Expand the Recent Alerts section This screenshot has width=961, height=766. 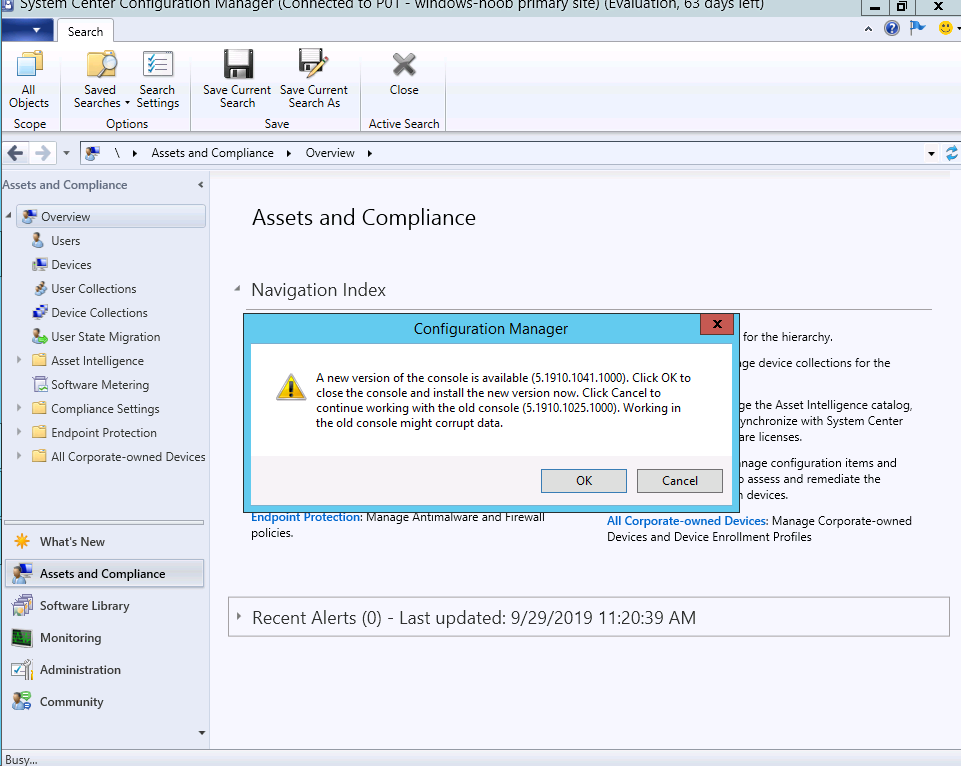[x=238, y=616]
